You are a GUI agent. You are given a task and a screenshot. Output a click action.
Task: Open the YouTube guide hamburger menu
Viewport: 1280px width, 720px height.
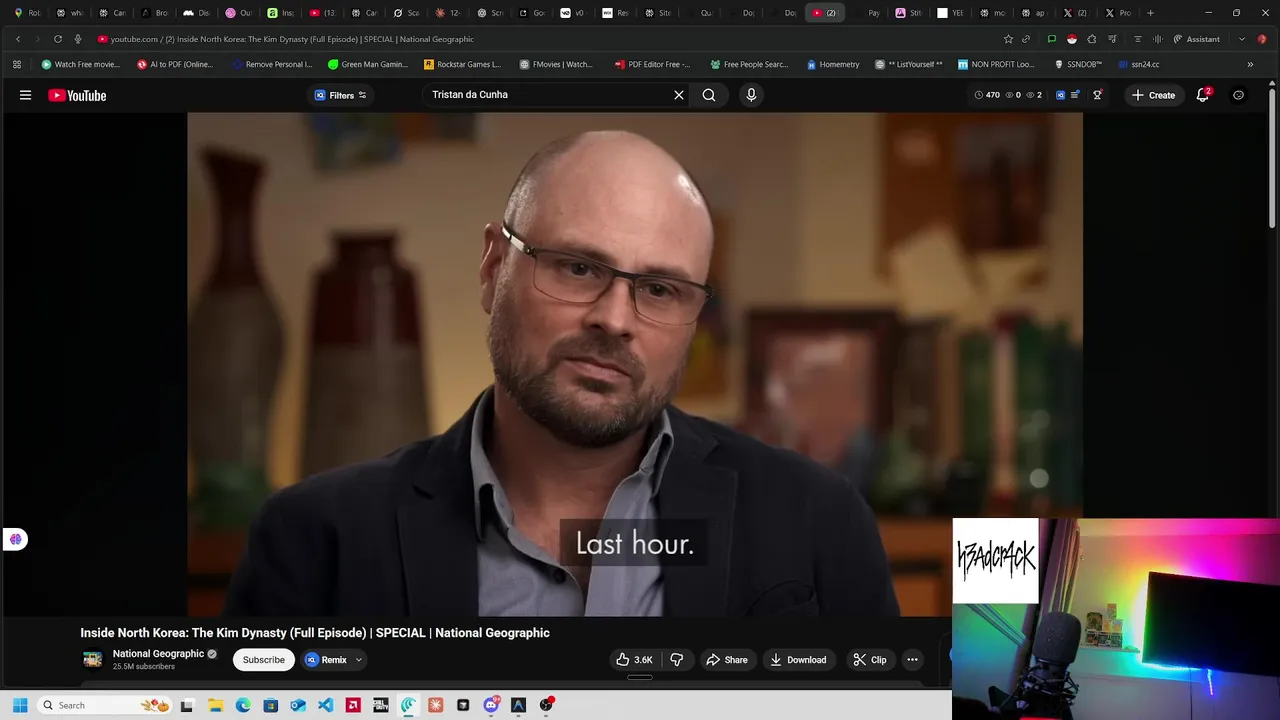click(x=25, y=95)
